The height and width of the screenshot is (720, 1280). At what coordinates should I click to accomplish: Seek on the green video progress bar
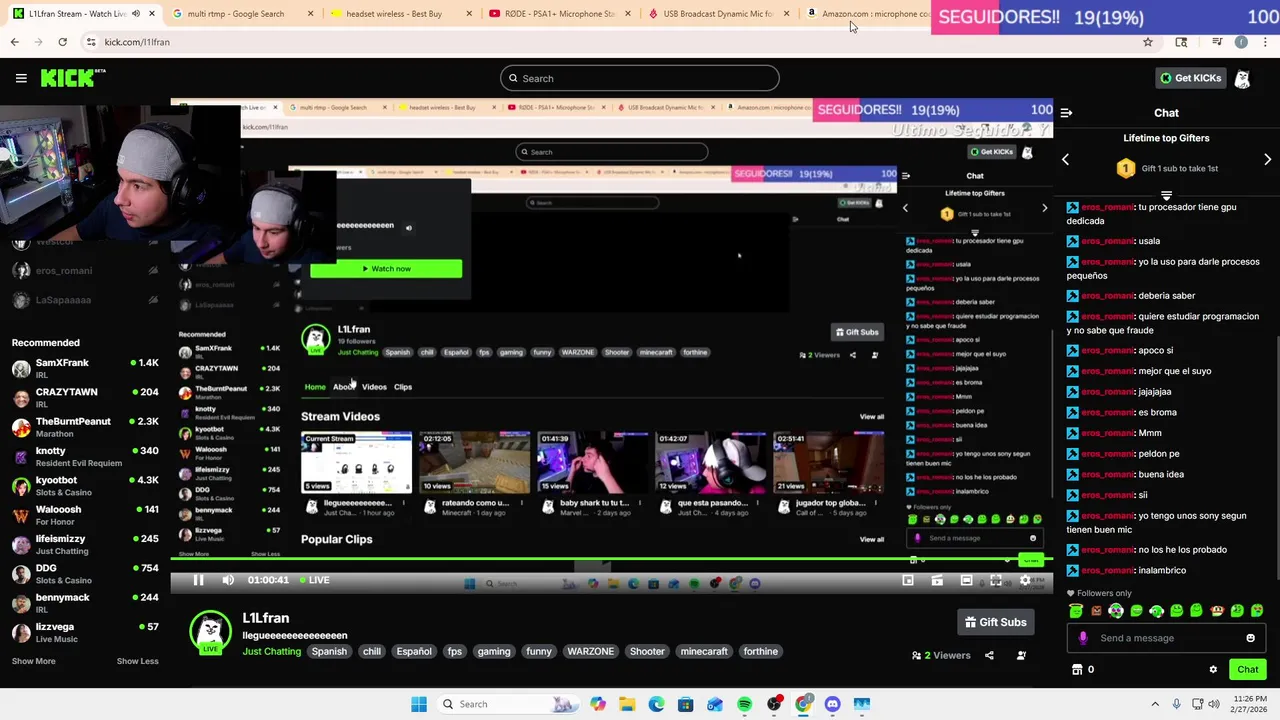[610, 561]
